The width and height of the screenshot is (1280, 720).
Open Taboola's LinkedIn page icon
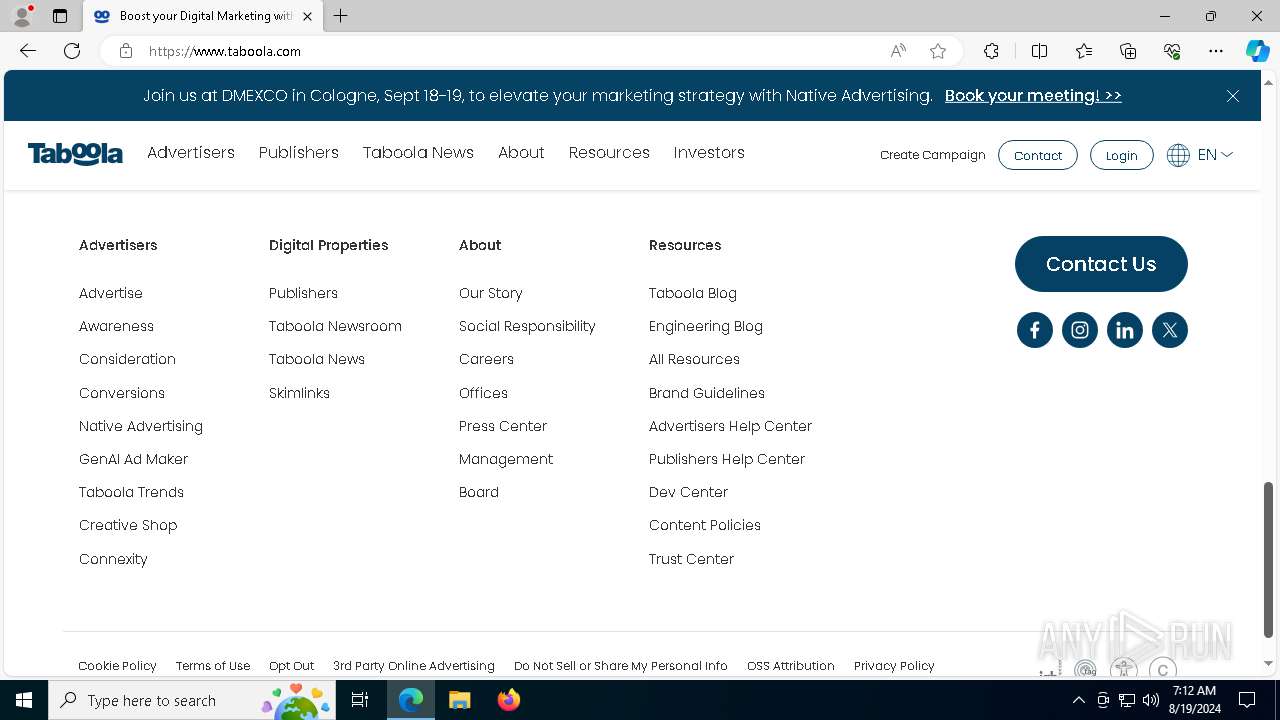[1125, 330]
